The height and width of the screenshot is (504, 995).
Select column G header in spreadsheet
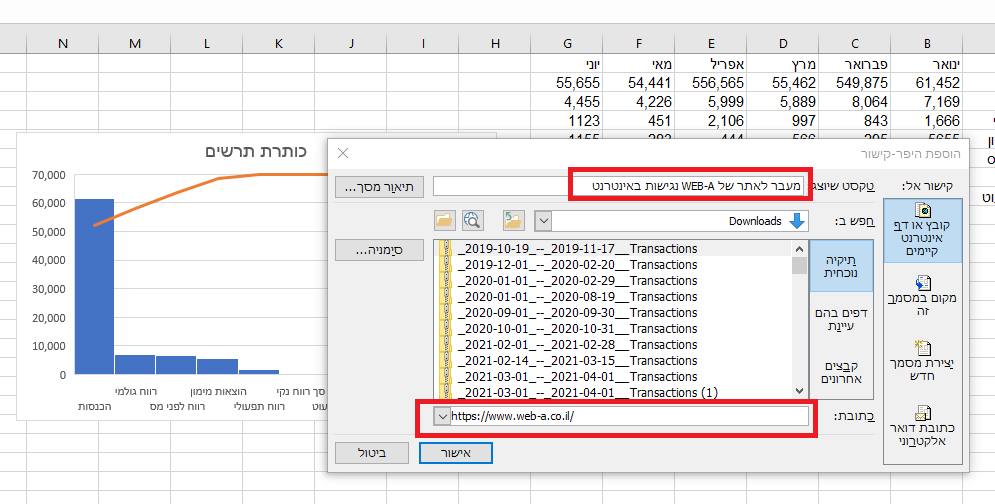pos(567,43)
